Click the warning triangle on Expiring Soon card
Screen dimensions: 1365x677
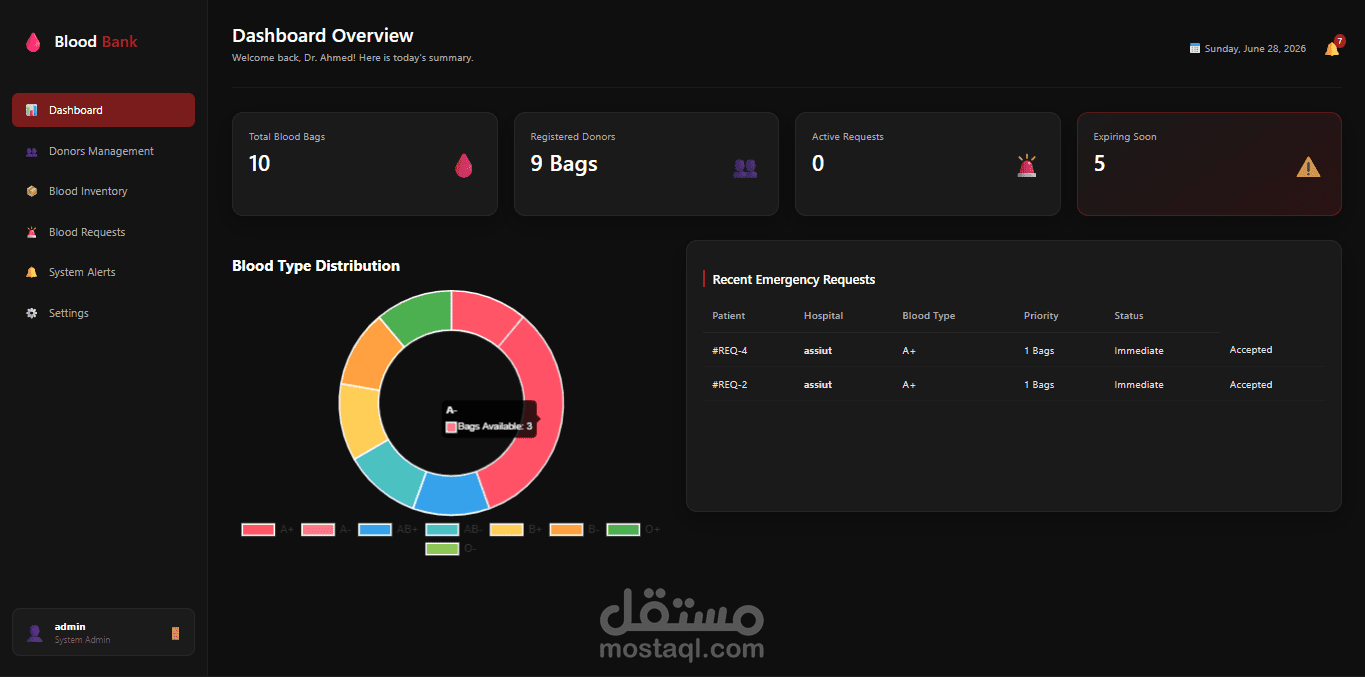[1308, 167]
